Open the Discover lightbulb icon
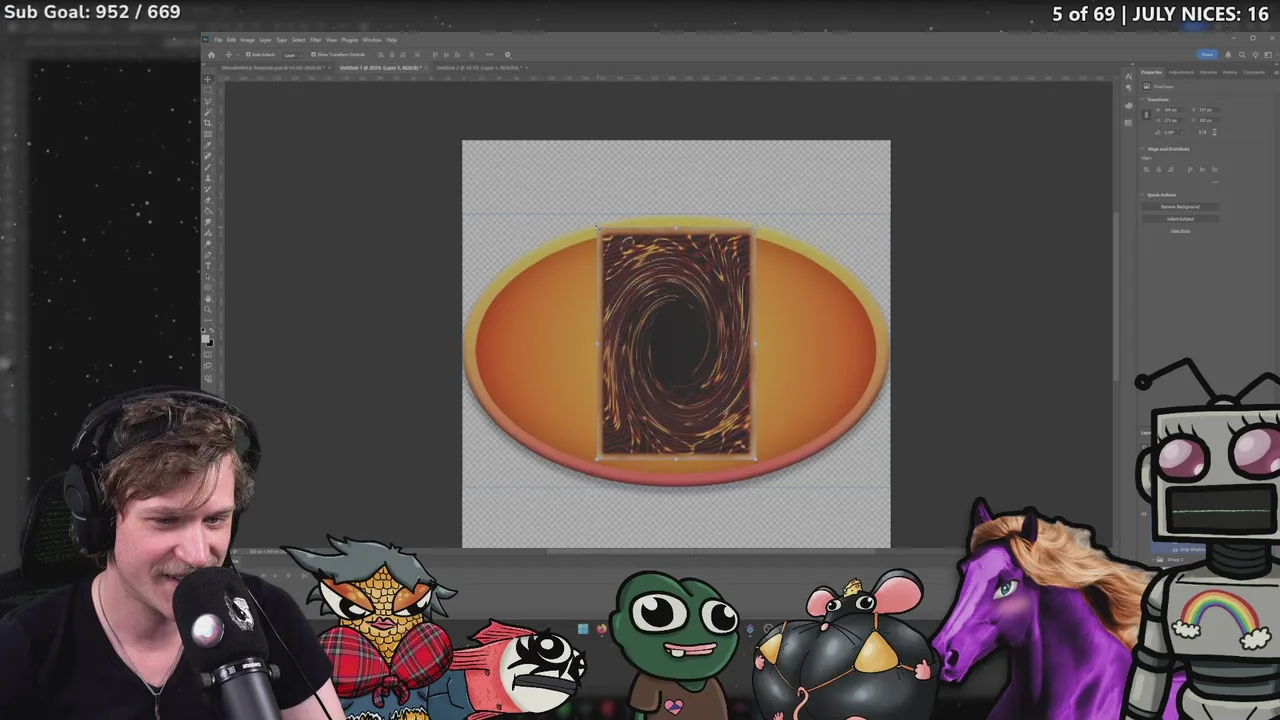The image size is (1280, 720). (1255, 55)
